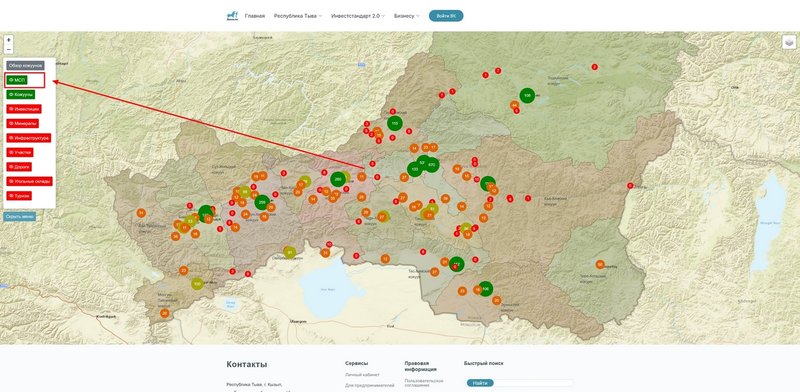Image resolution: width=800 pixels, height=392 pixels.
Task: Click the site logo in header
Action: tap(232, 16)
